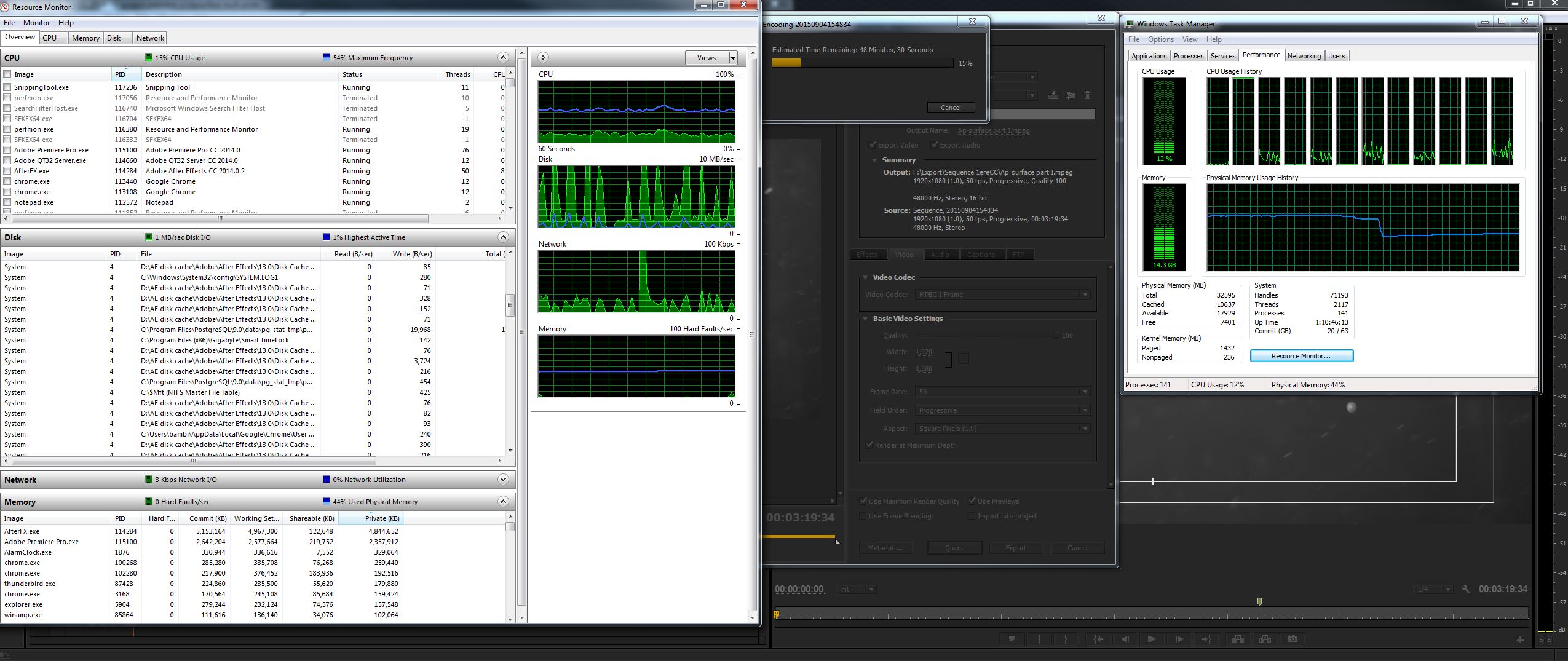This screenshot has width=1568, height=661.
Task: Toggle Use Maximum Render Quality checkbox
Action: [863, 501]
